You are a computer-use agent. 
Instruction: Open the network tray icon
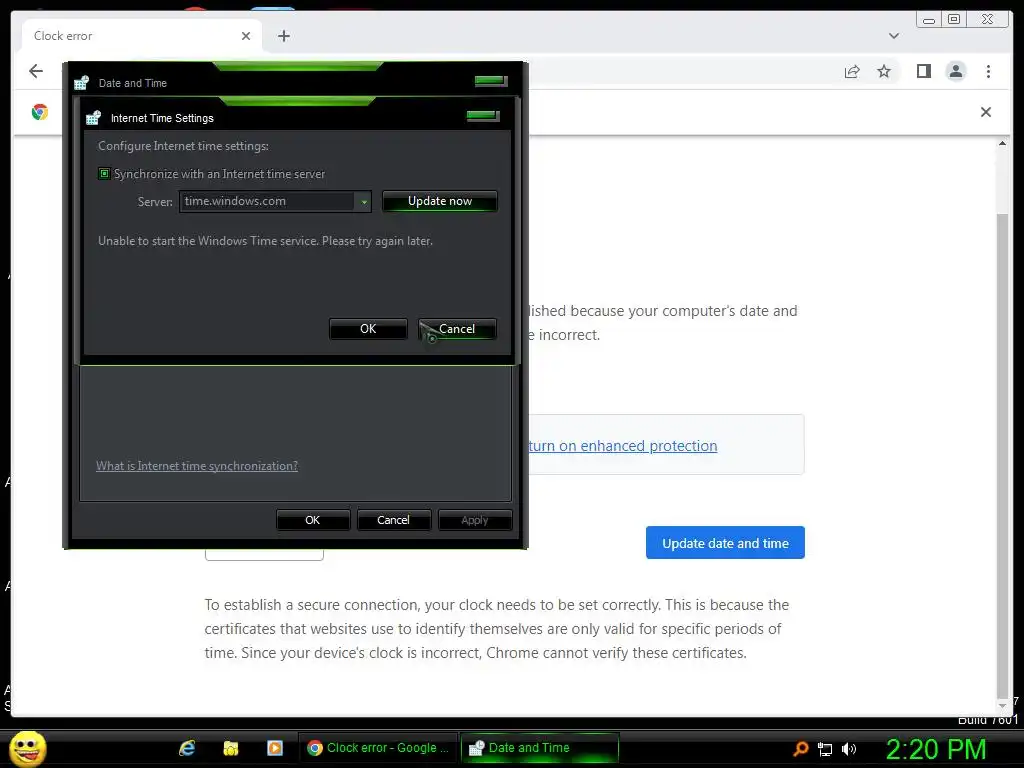825,749
